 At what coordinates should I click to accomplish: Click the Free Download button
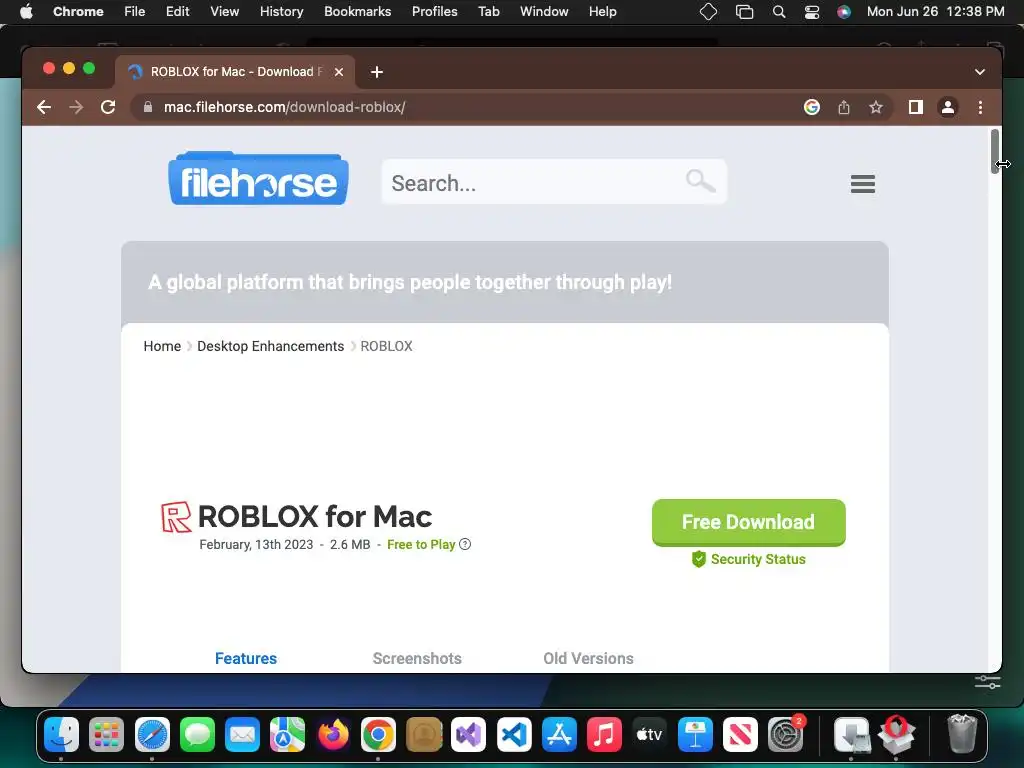(748, 522)
